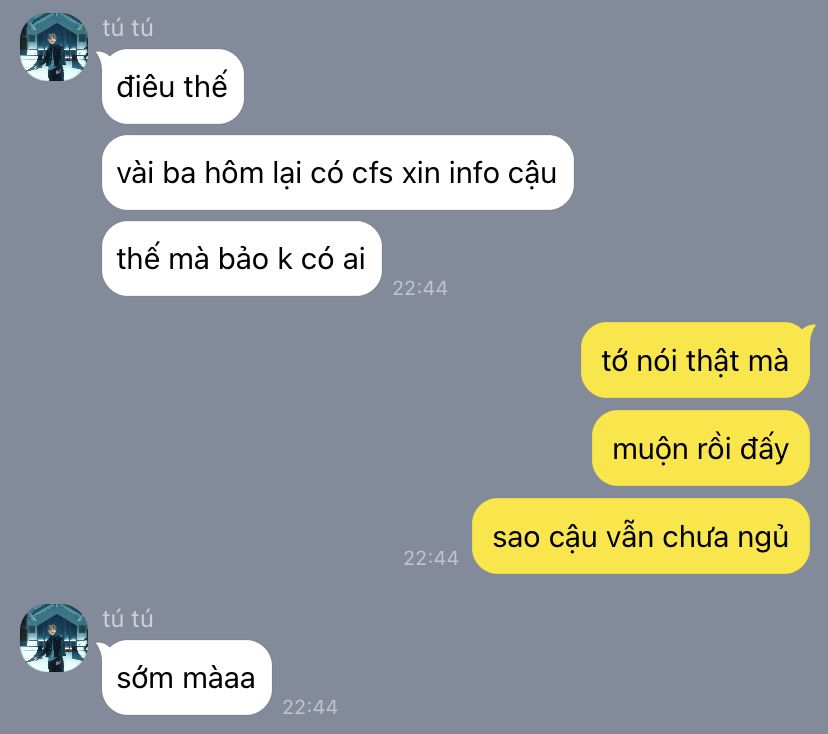
Task: Select yellow bubble "muộn rồi đấy"
Action: pos(701,448)
